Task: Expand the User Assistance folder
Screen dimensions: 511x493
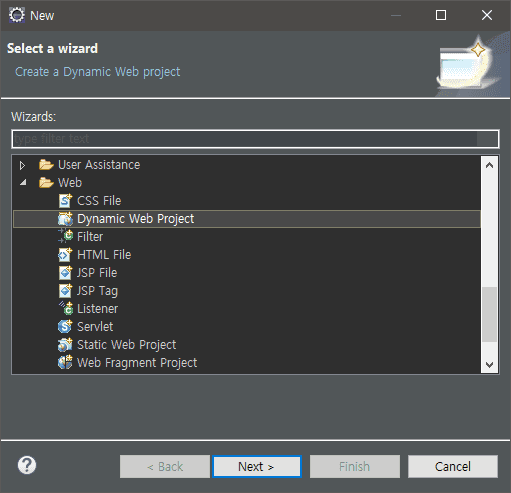Action: [x=22, y=165]
